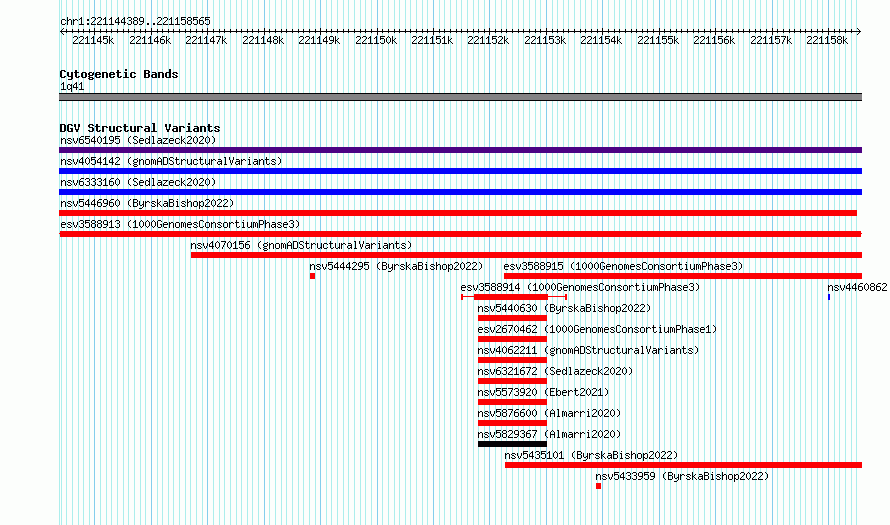
Task: Open the nsv4062211 (gnomADStructuralVariants) label
Action: pos(588,350)
